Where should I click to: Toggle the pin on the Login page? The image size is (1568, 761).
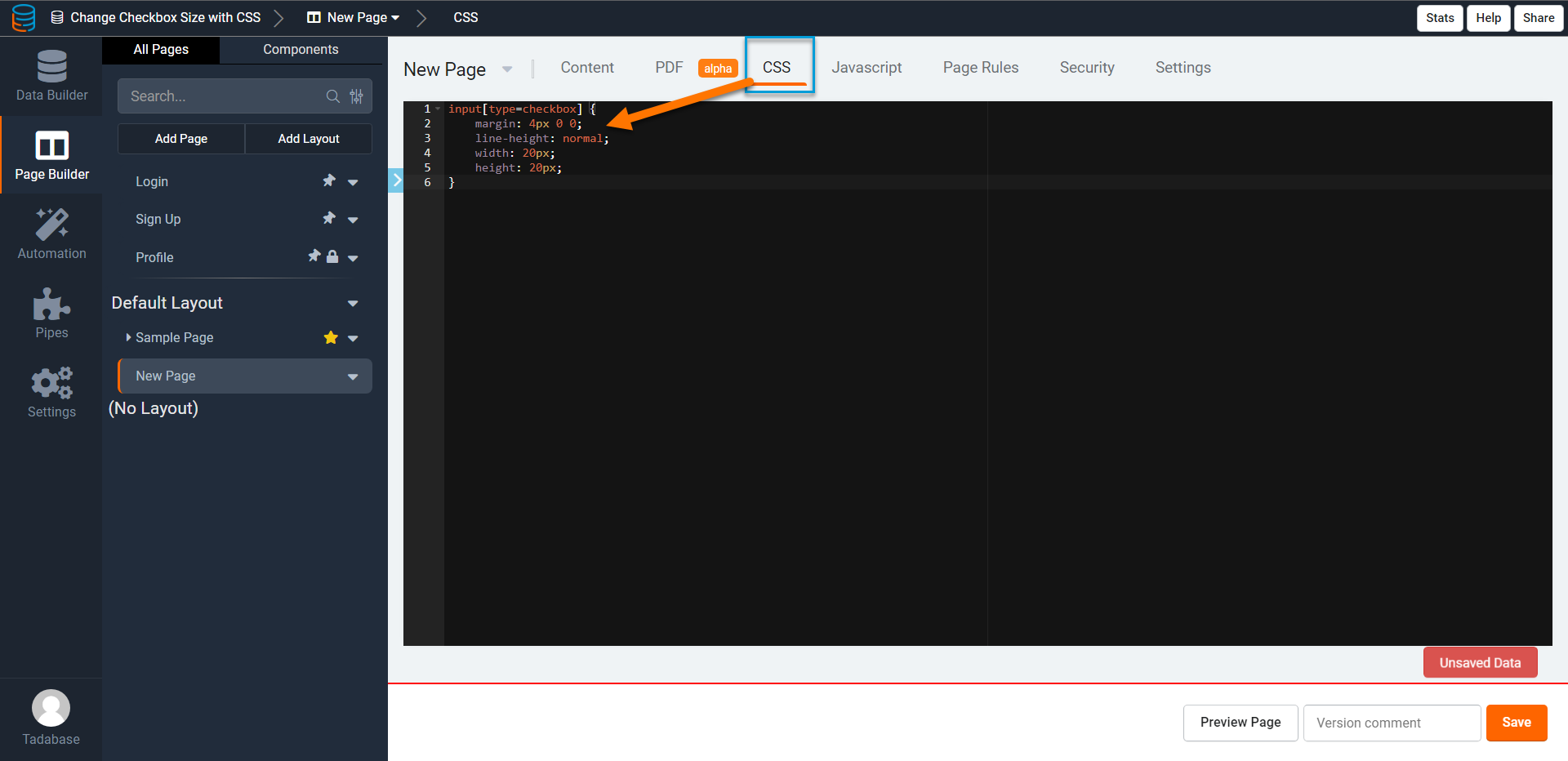pos(329,181)
